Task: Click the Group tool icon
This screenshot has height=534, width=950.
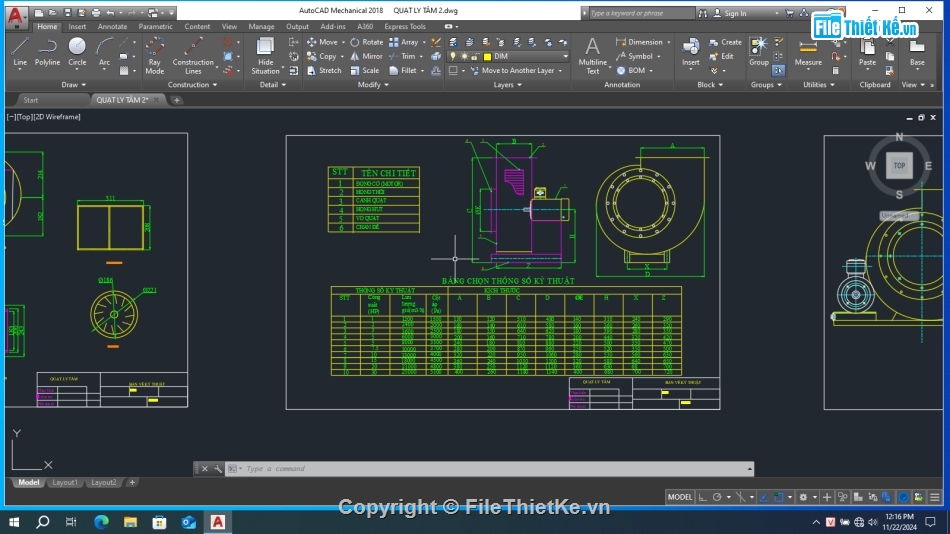Action: [759, 46]
